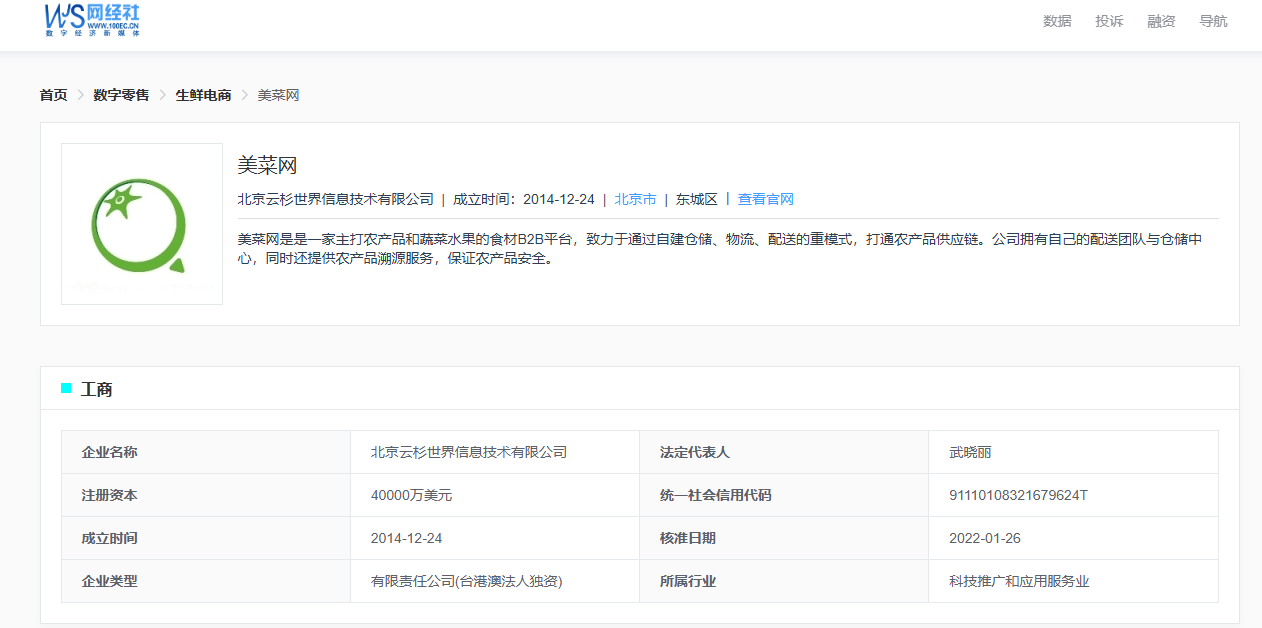Select 融资 in the top navigation

click(1161, 21)
